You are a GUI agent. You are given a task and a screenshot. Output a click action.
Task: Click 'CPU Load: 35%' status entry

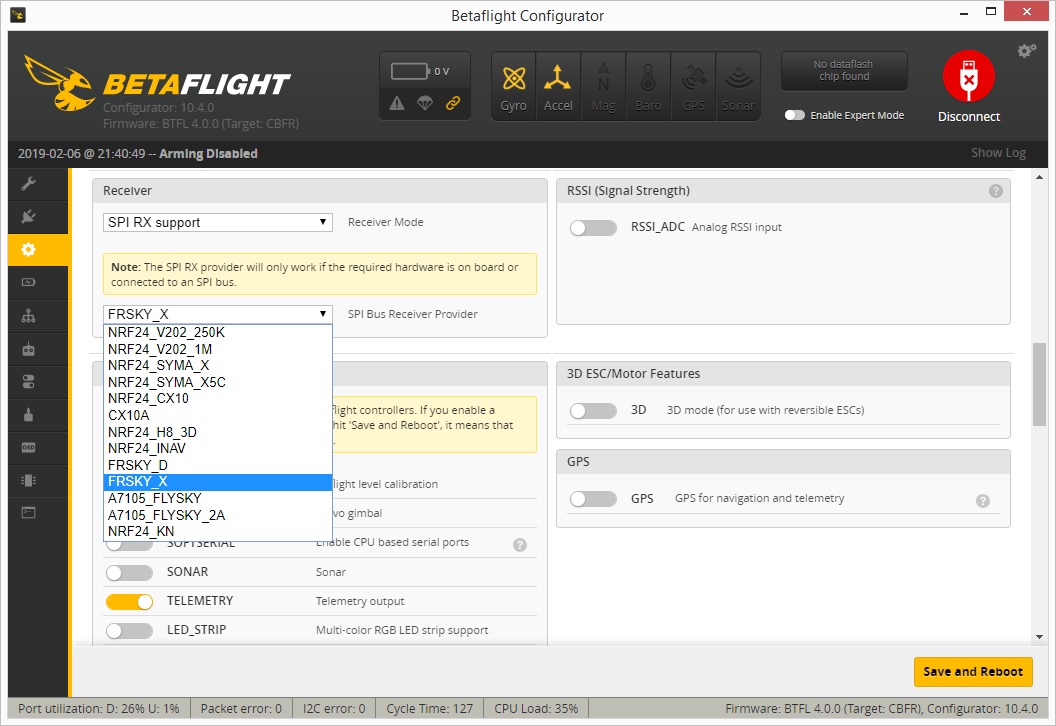tap(536, 708)
